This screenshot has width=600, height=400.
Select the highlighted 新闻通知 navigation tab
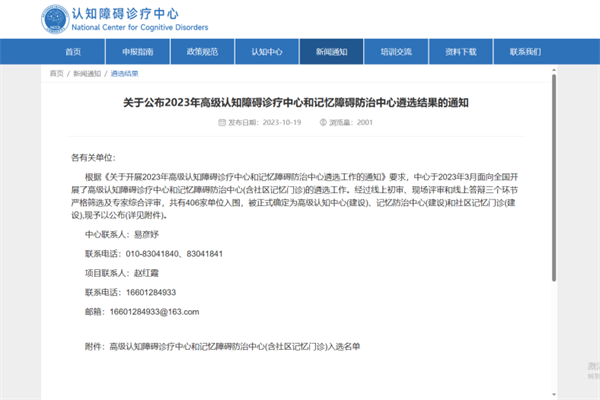[x=331, y=51]
